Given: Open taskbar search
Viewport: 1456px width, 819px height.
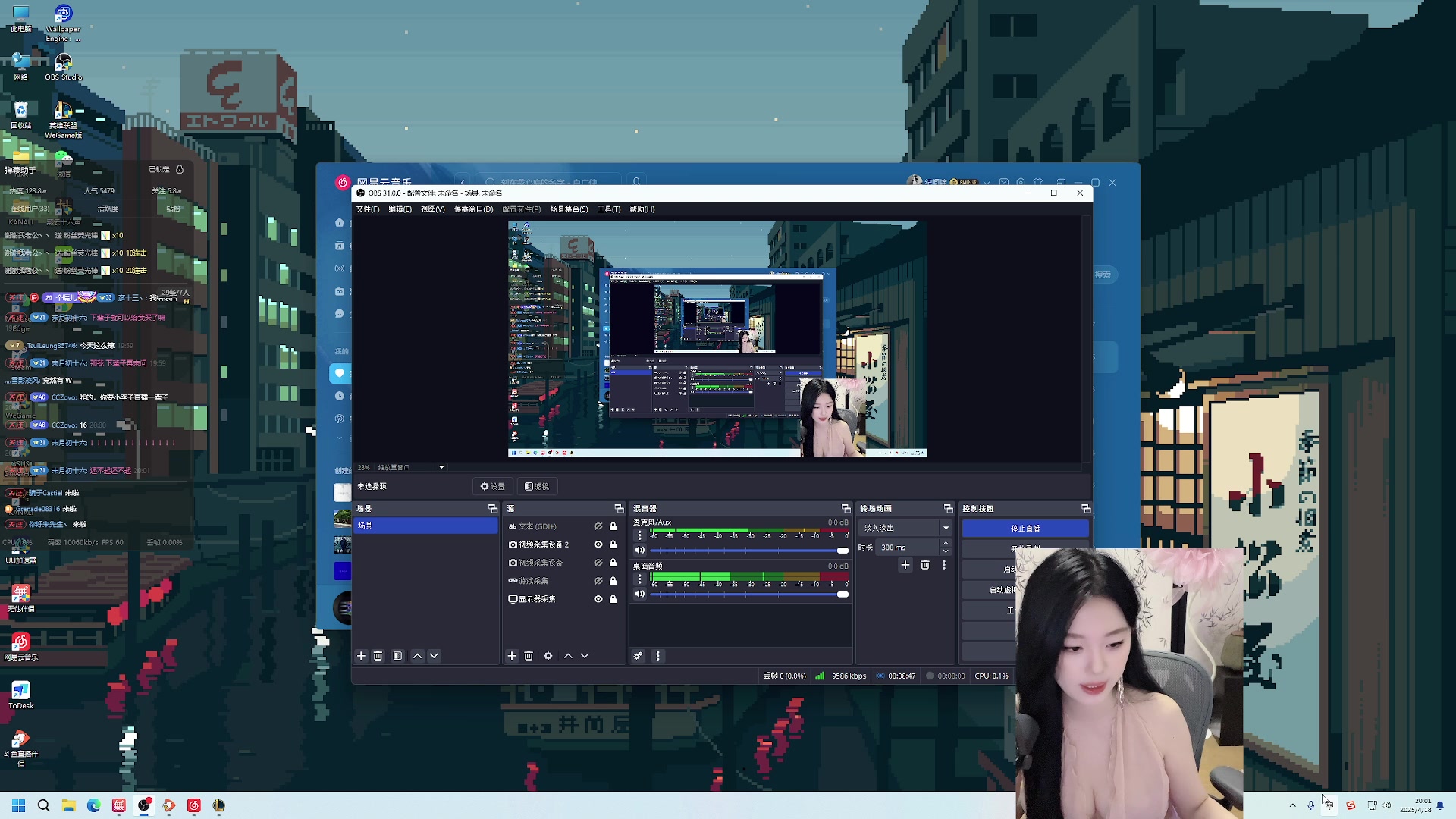Looking at the screenshot, I should tap(44, 805).
